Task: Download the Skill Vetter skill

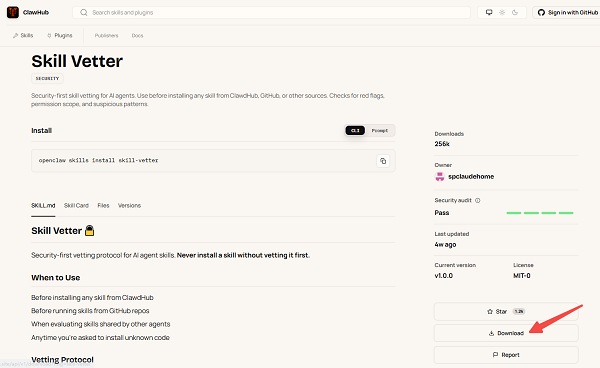Action: (x=506, y=333)
